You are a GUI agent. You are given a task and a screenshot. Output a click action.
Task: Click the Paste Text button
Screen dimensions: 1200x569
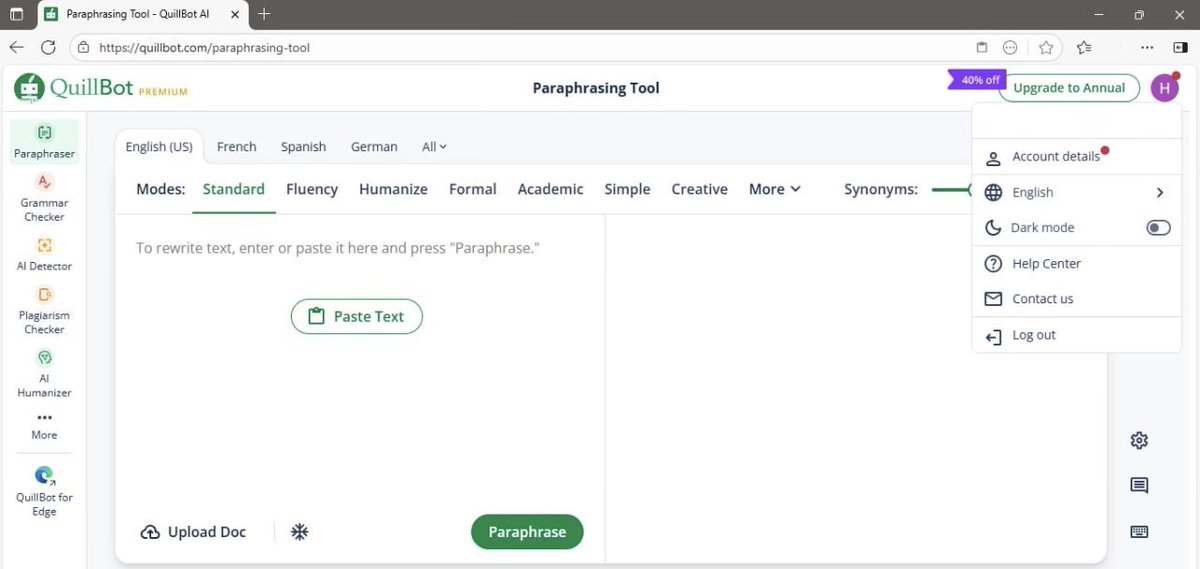coord(357,316)
